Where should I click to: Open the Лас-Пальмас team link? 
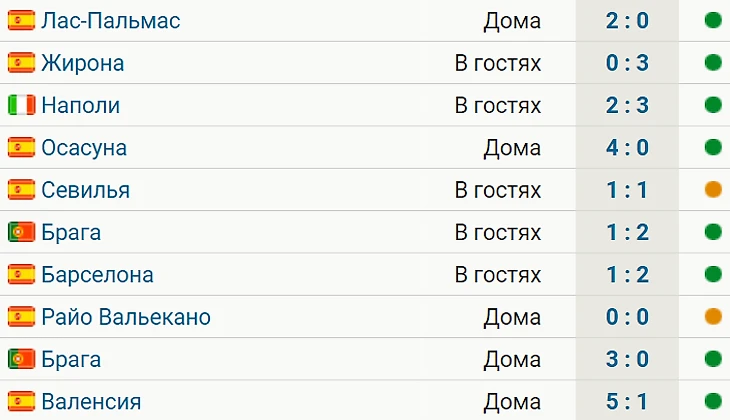tap(111, 20)
